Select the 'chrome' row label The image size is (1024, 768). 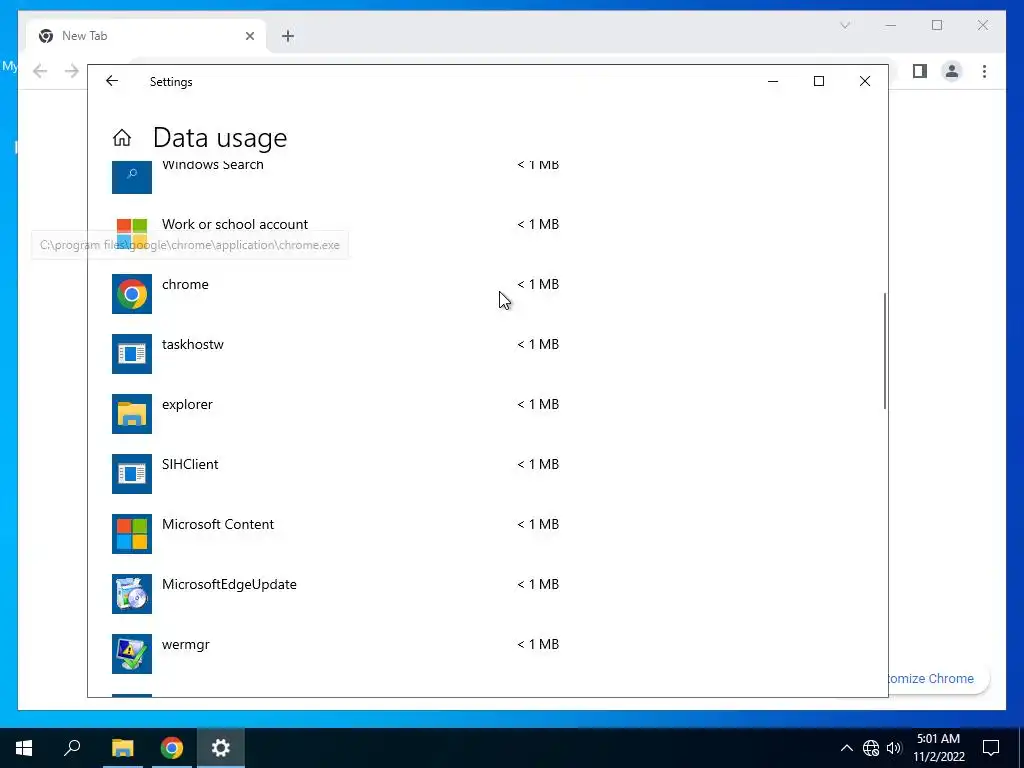(185, 284)
